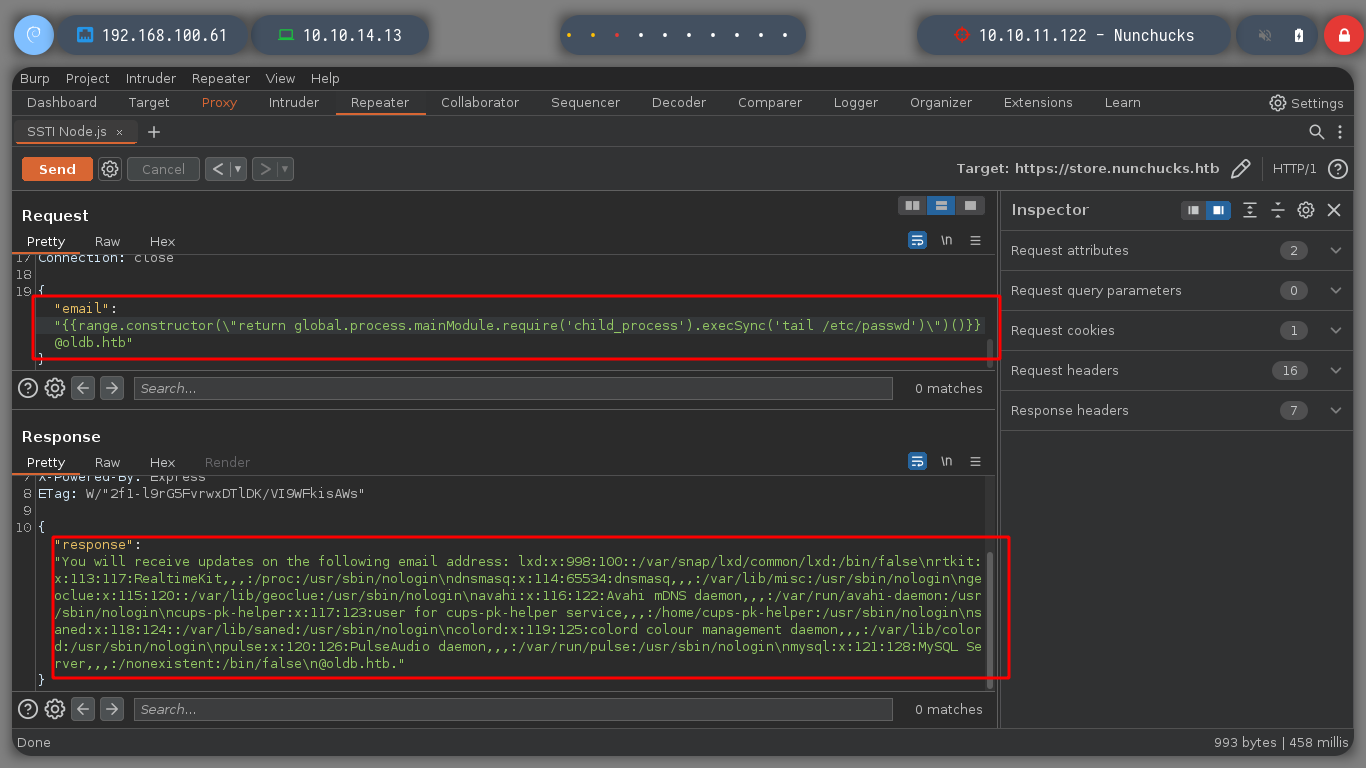This screenshot has width=1366, height=768.
Task: Click the red lock icon in top bar
Action: tap(1343, 35)
